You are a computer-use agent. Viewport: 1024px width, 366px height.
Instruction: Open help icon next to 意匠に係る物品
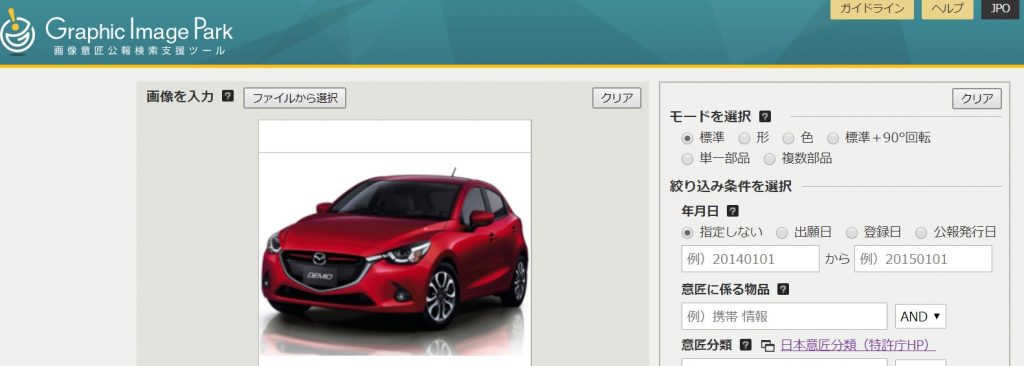783,290
